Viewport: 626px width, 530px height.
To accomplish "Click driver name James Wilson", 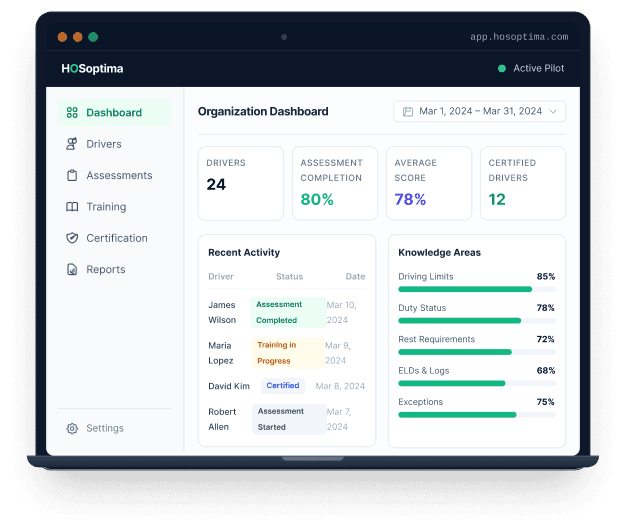I will pos(222,312).
